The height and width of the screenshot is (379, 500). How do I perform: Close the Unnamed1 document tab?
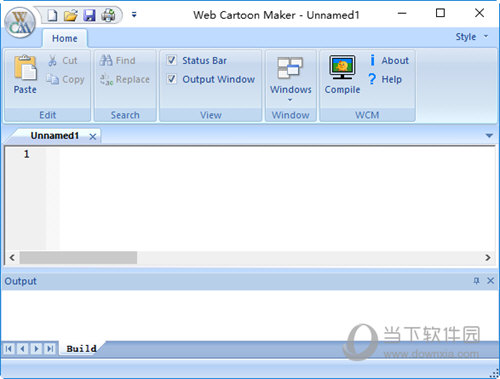tap(93, 137)
